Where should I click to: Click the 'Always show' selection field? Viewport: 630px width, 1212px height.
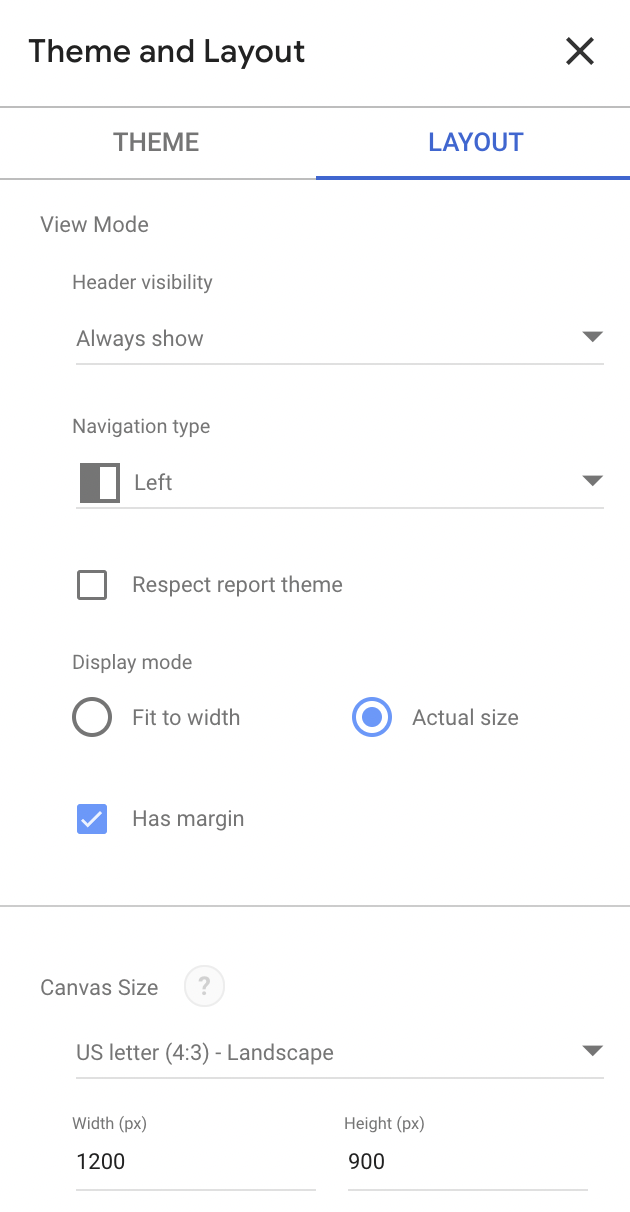(x=300, y=339)
